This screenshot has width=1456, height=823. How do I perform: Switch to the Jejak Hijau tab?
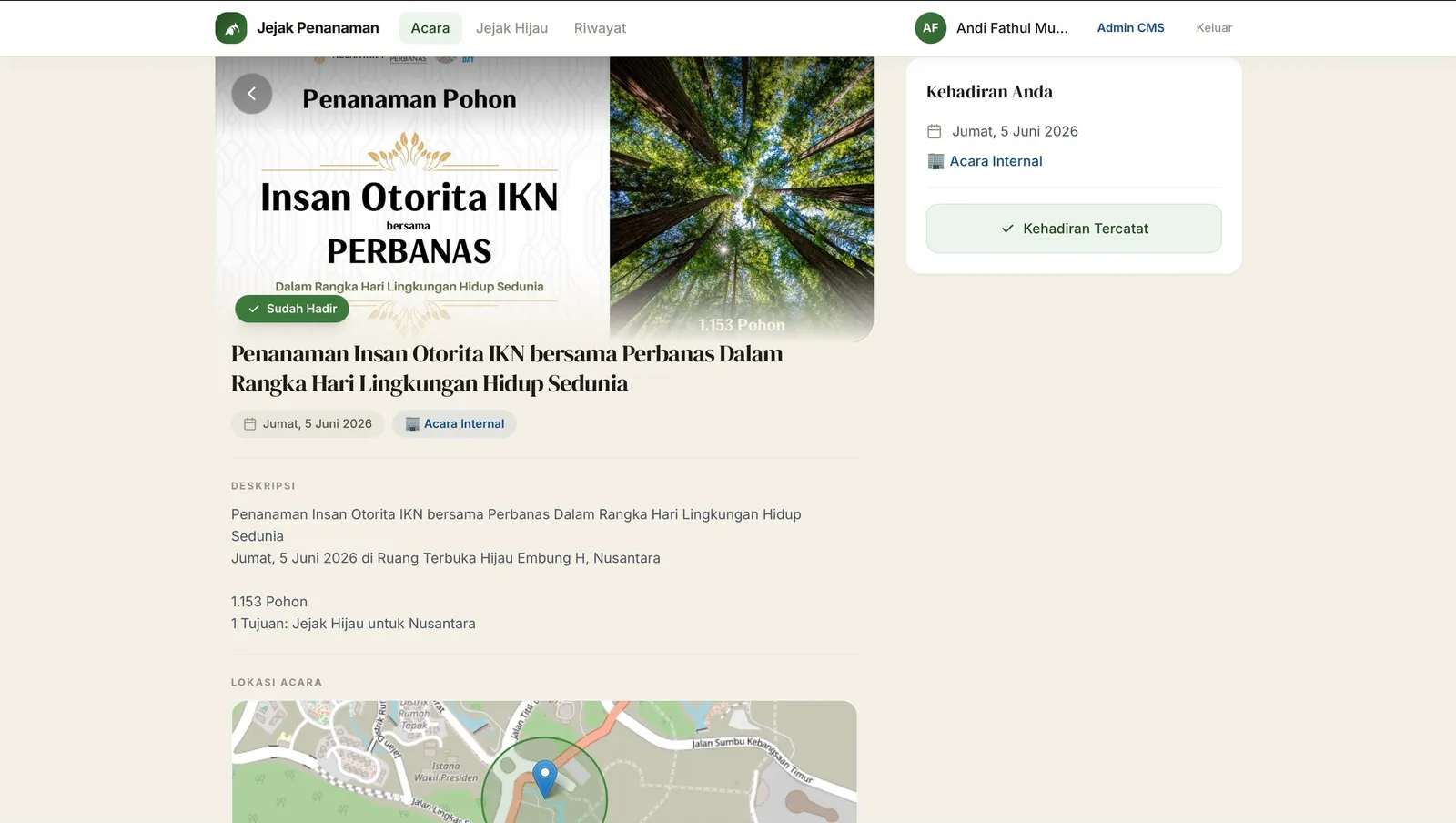click(x=511, y=28)
